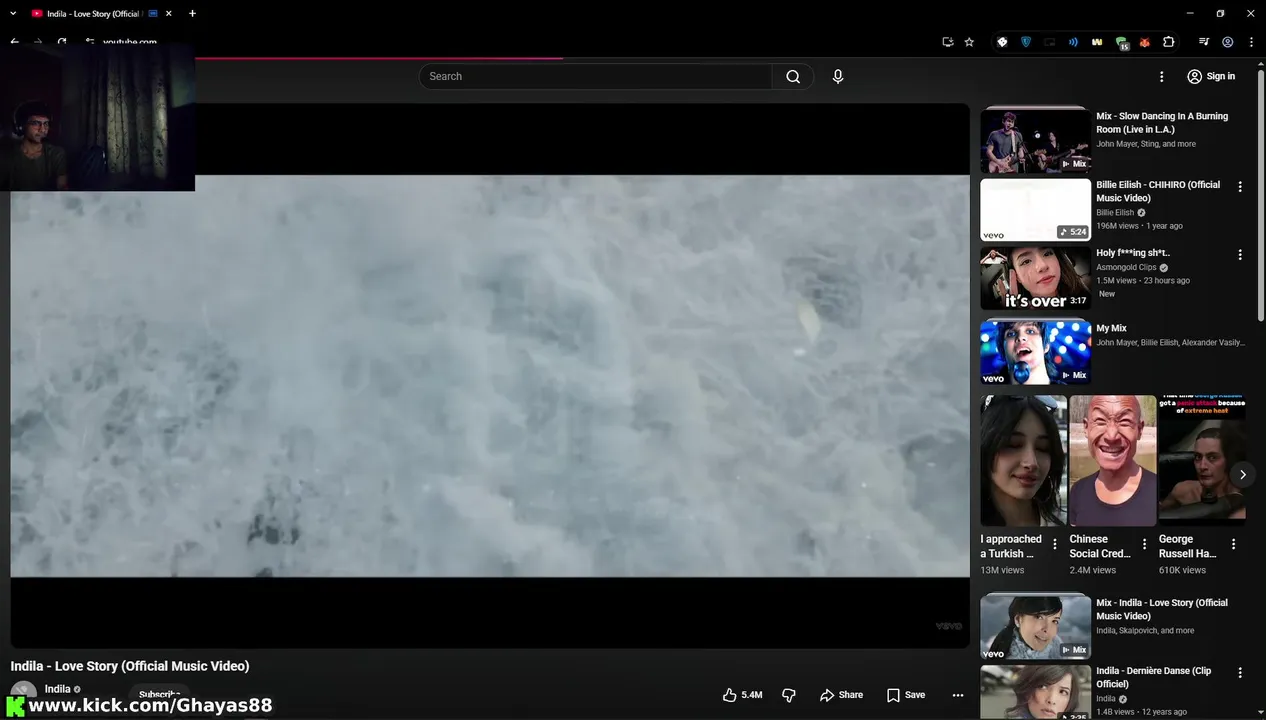Share the Indila video
The image size is (1266, 720).
pyautogui.click(x=841, y=695)
